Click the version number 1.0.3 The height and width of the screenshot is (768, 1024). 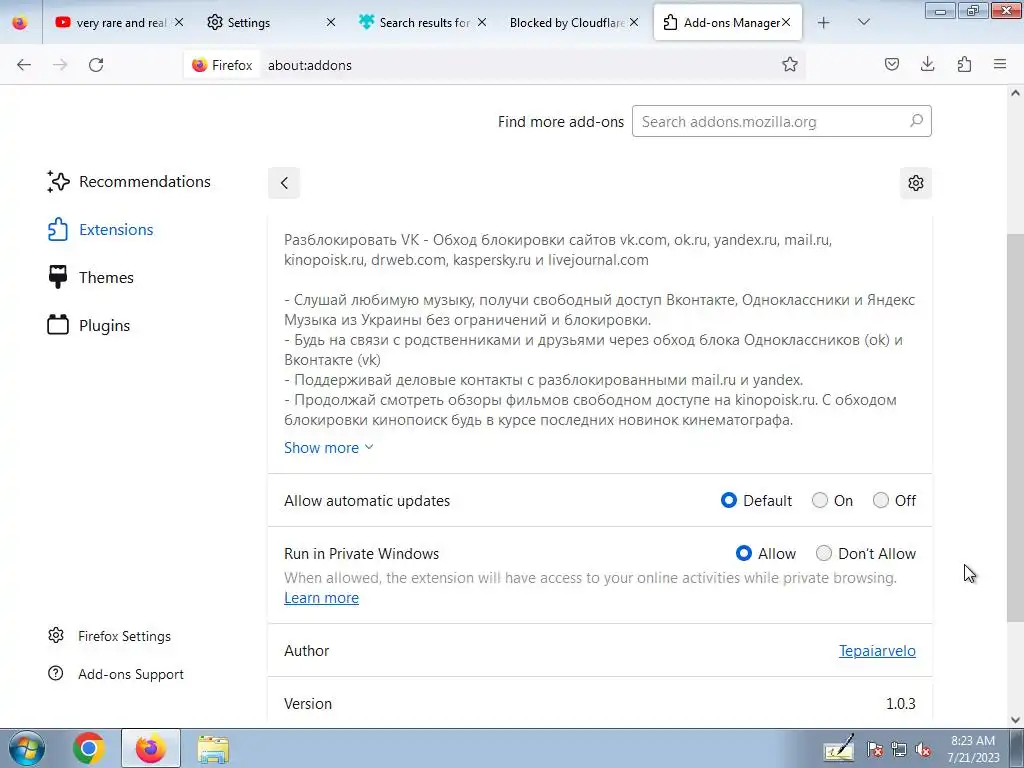901,703
